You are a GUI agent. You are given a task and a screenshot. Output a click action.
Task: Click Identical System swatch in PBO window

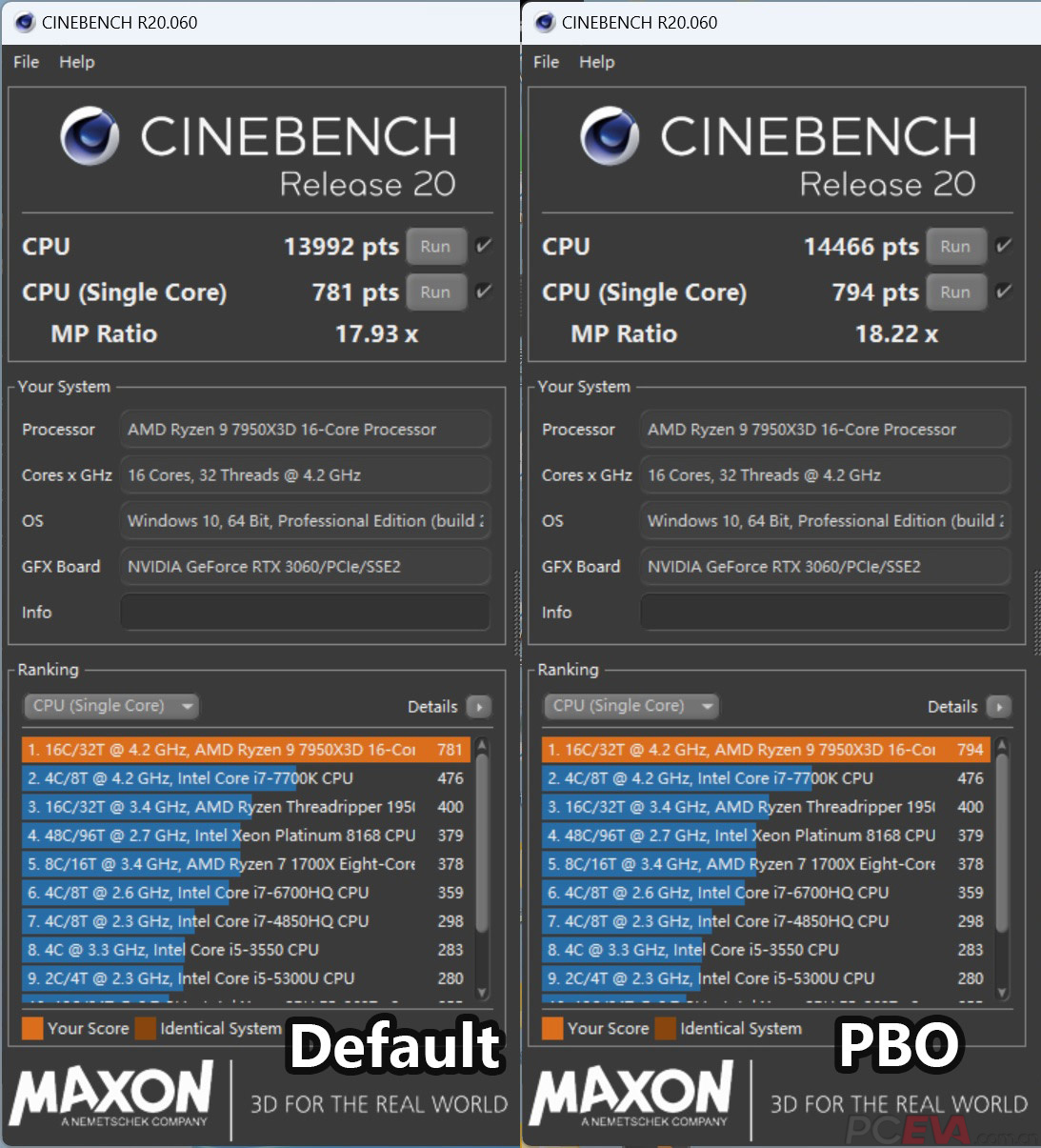(665, 1029)
